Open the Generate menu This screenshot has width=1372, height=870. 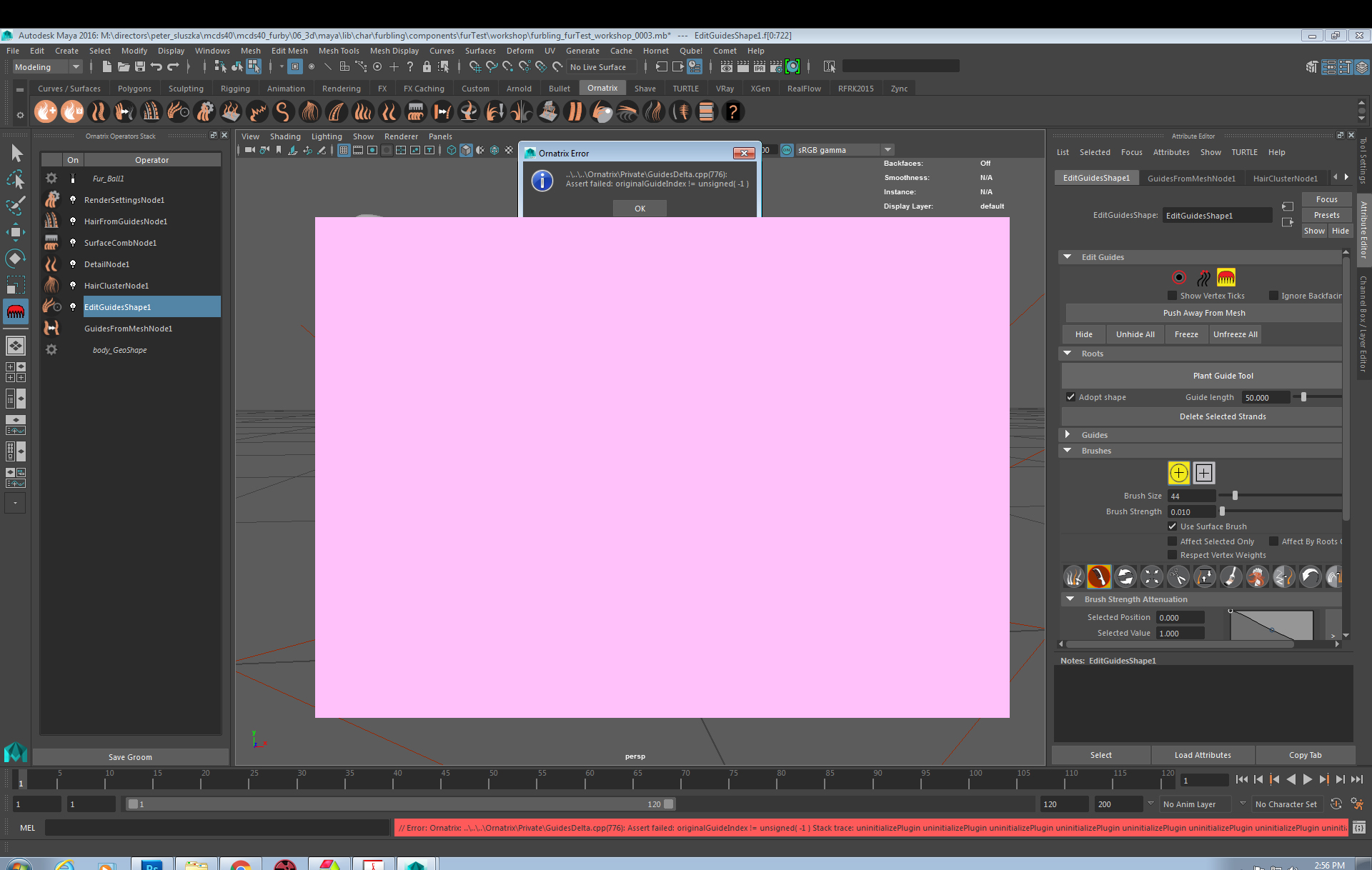[582, 51]
